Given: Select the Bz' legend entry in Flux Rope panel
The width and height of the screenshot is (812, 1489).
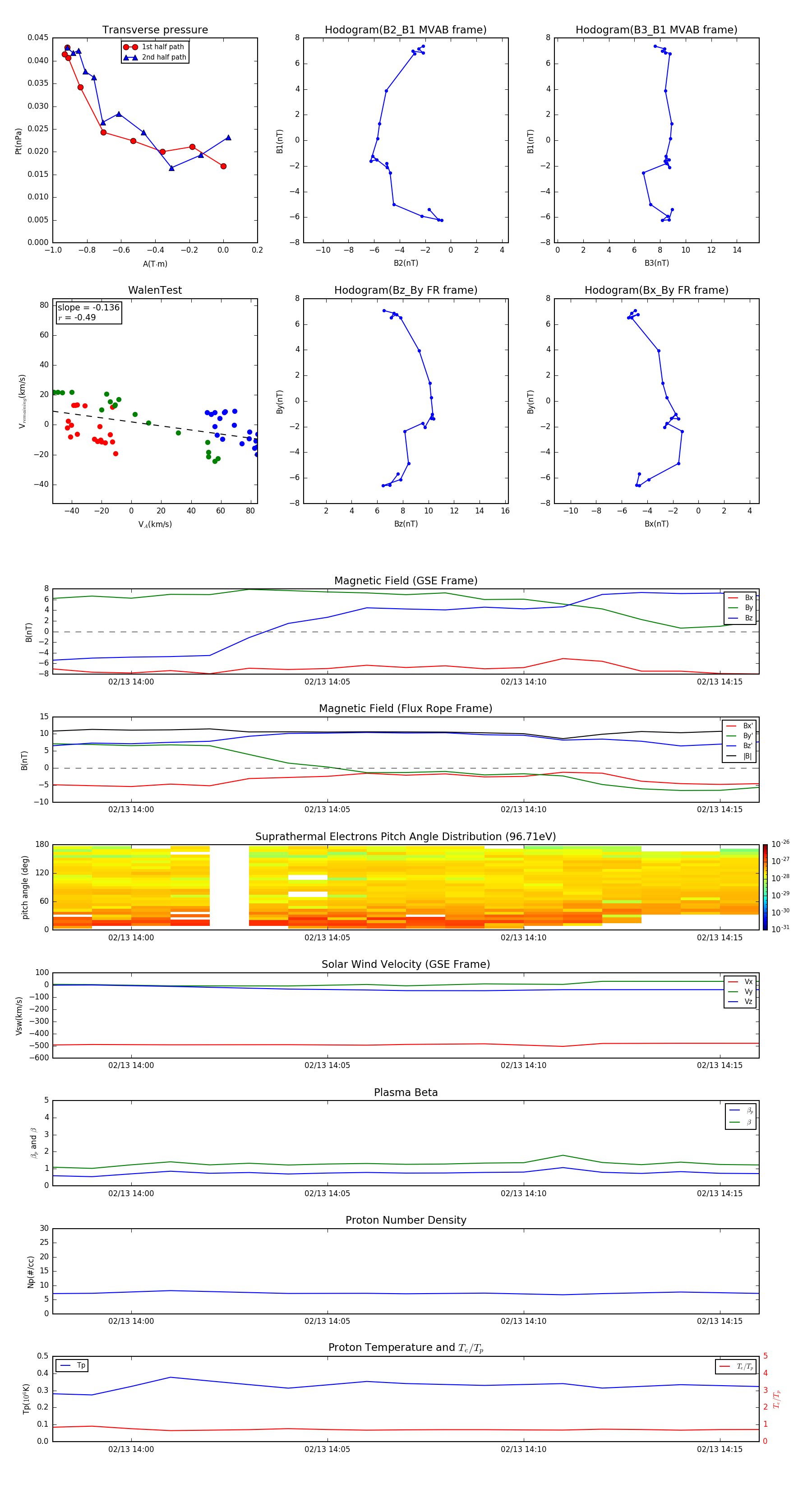Looking at the screenshot, I should tap(740, 746).
